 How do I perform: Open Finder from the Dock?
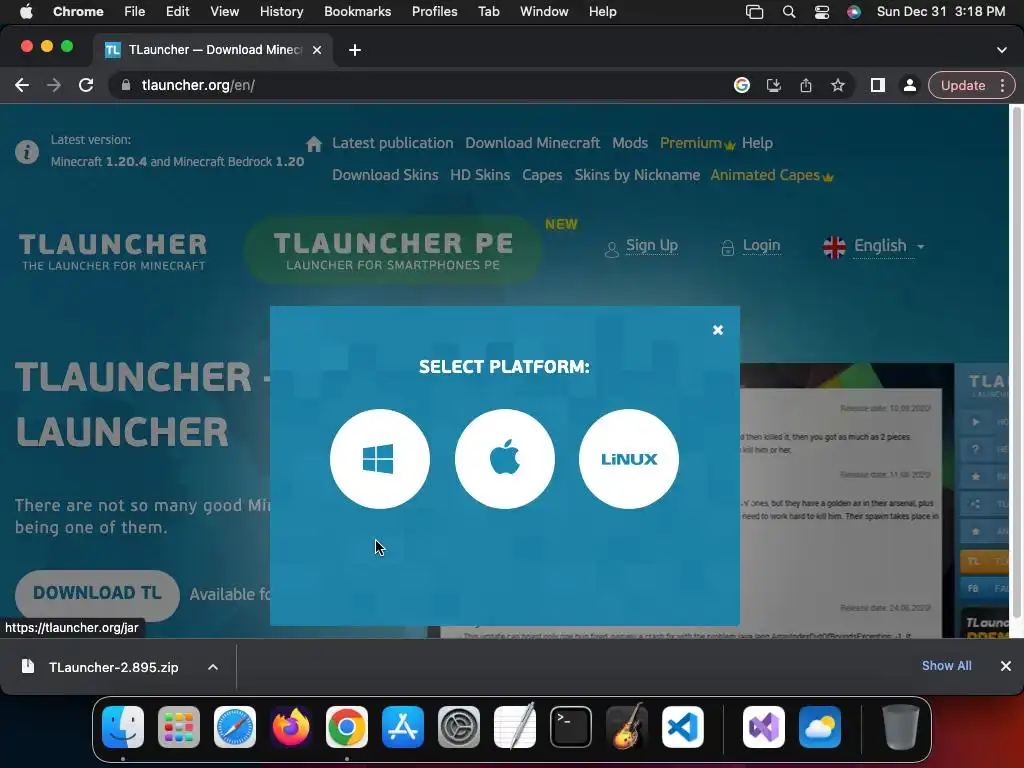coord(123,727)
